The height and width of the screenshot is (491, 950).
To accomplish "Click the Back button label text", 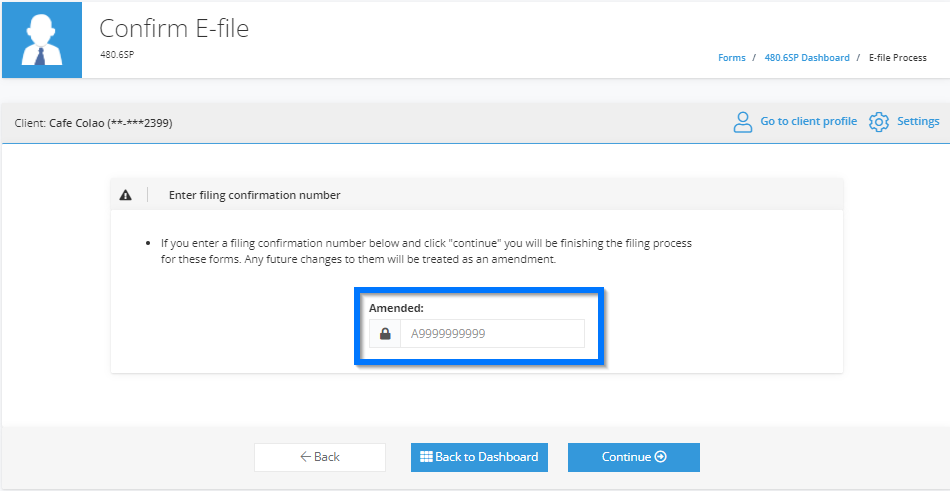I will tap(327, 457).
